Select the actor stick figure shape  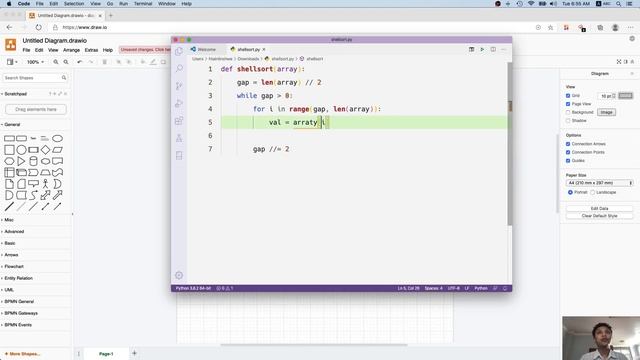coord(45,184)
